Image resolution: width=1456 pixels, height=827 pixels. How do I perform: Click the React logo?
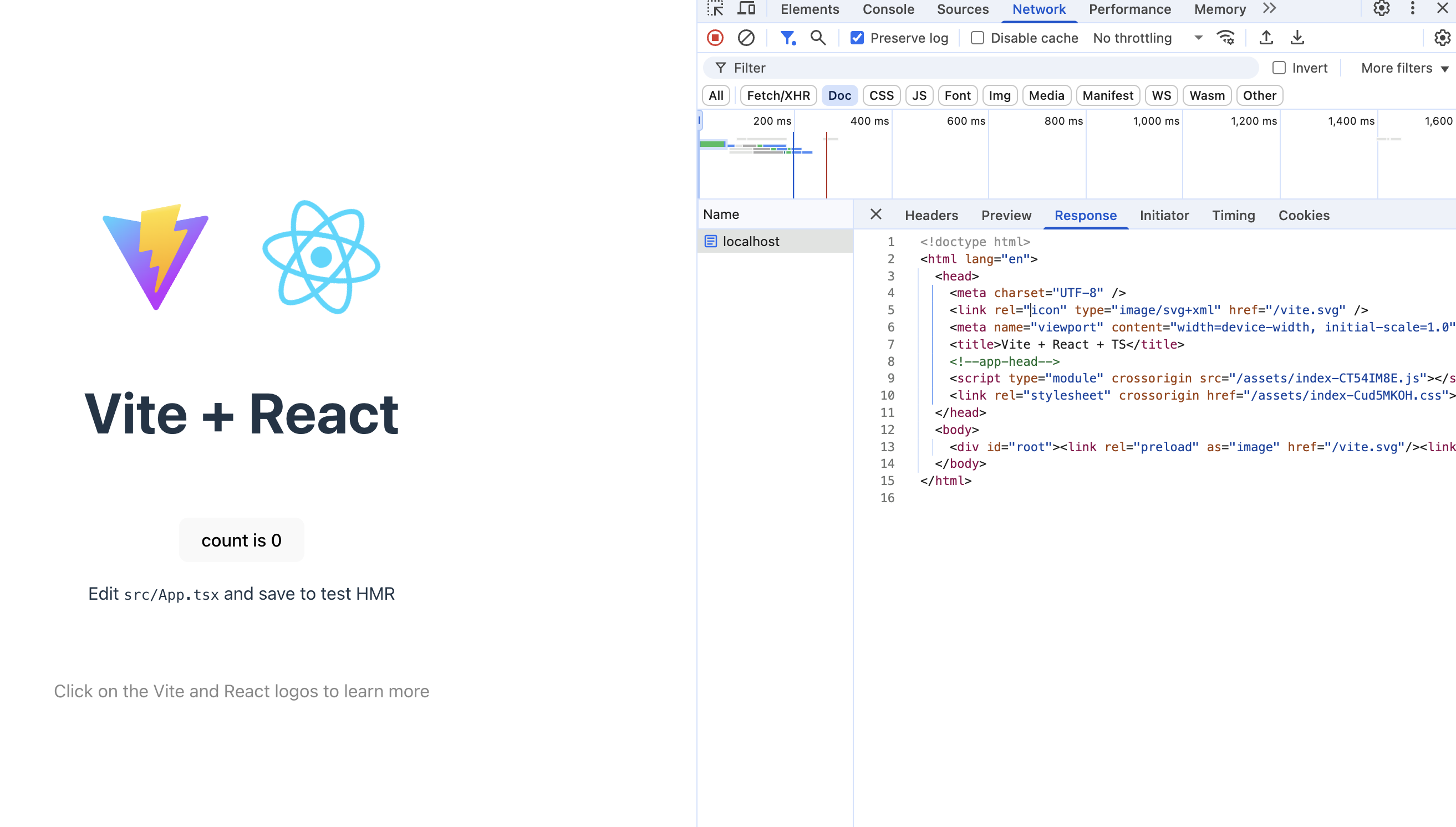tap(321, 257)
